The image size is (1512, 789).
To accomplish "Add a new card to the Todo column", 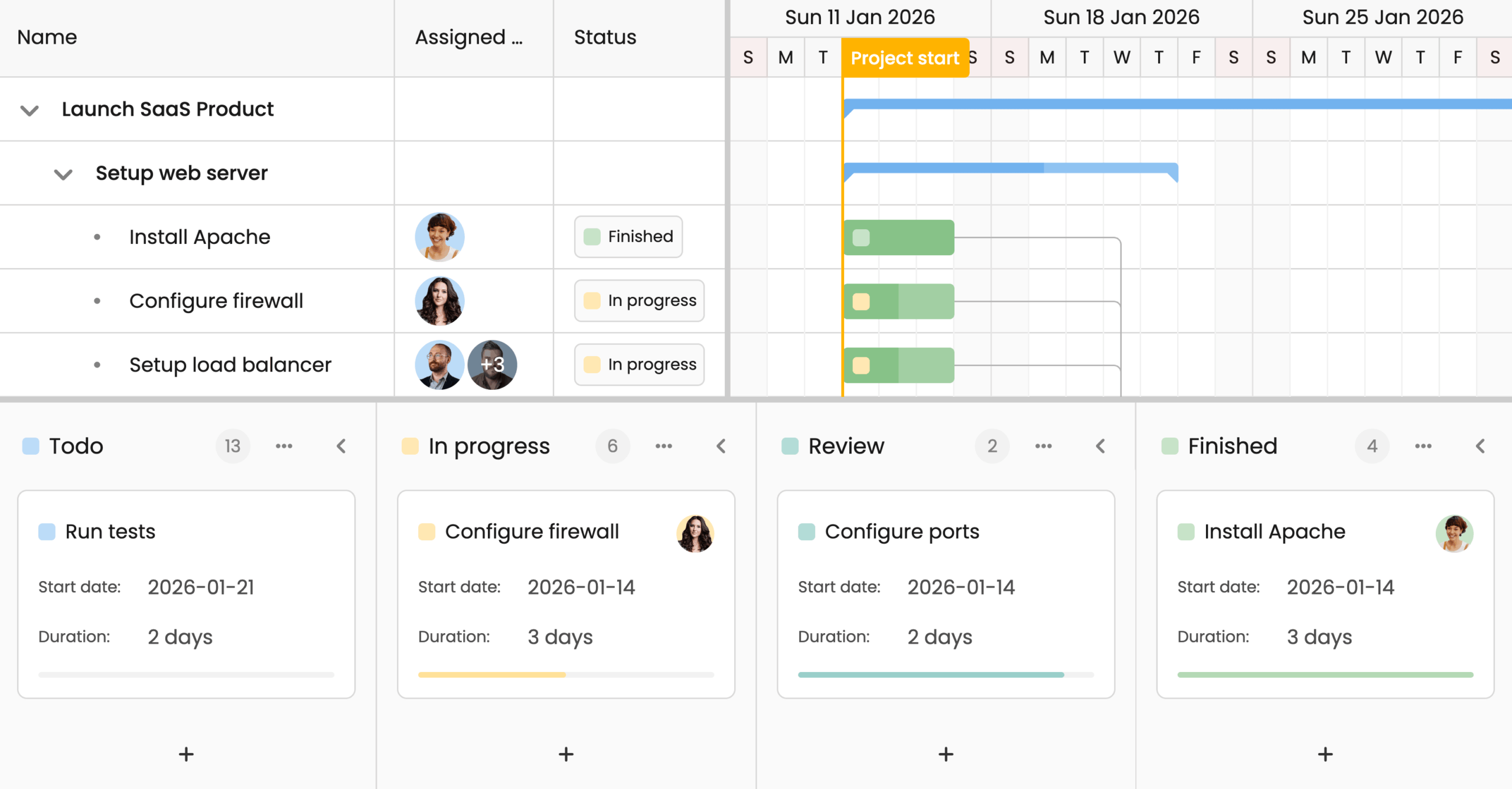I will 186,754.
